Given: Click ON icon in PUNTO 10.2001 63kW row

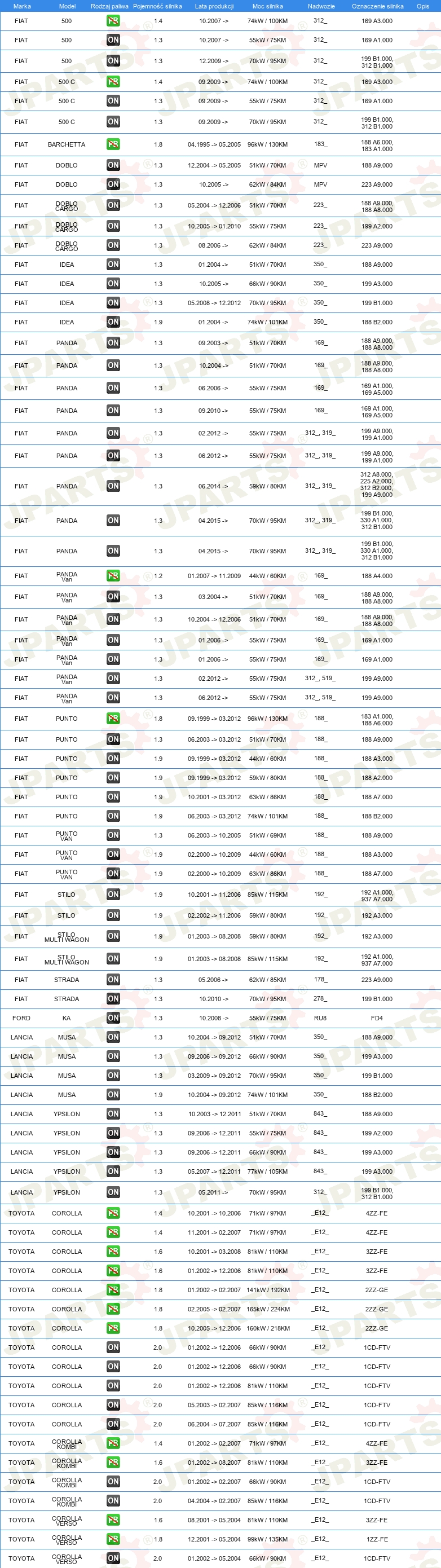Looking at the screenshot, I should (113, 797).
